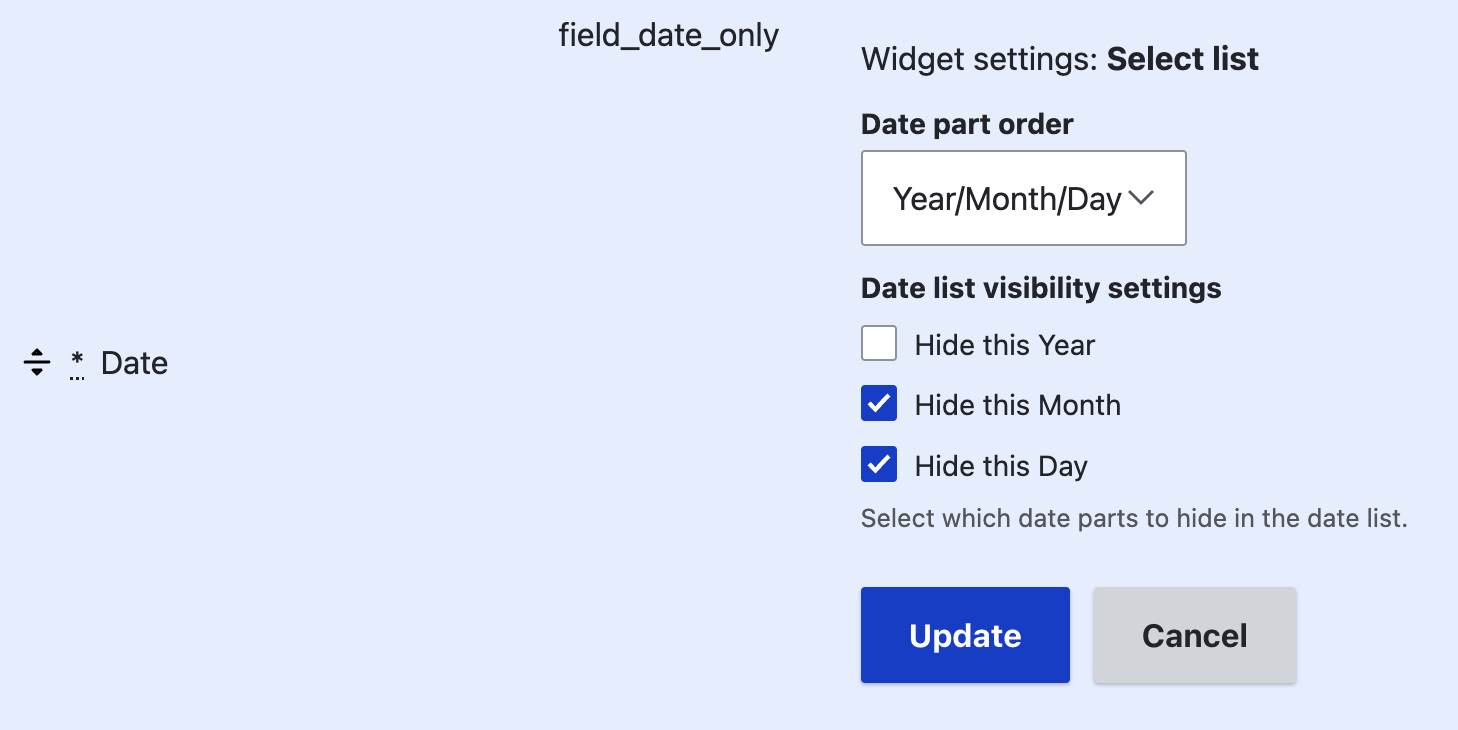
Task: Click the drag handle beside the Date field
Action: coord(36,362)
